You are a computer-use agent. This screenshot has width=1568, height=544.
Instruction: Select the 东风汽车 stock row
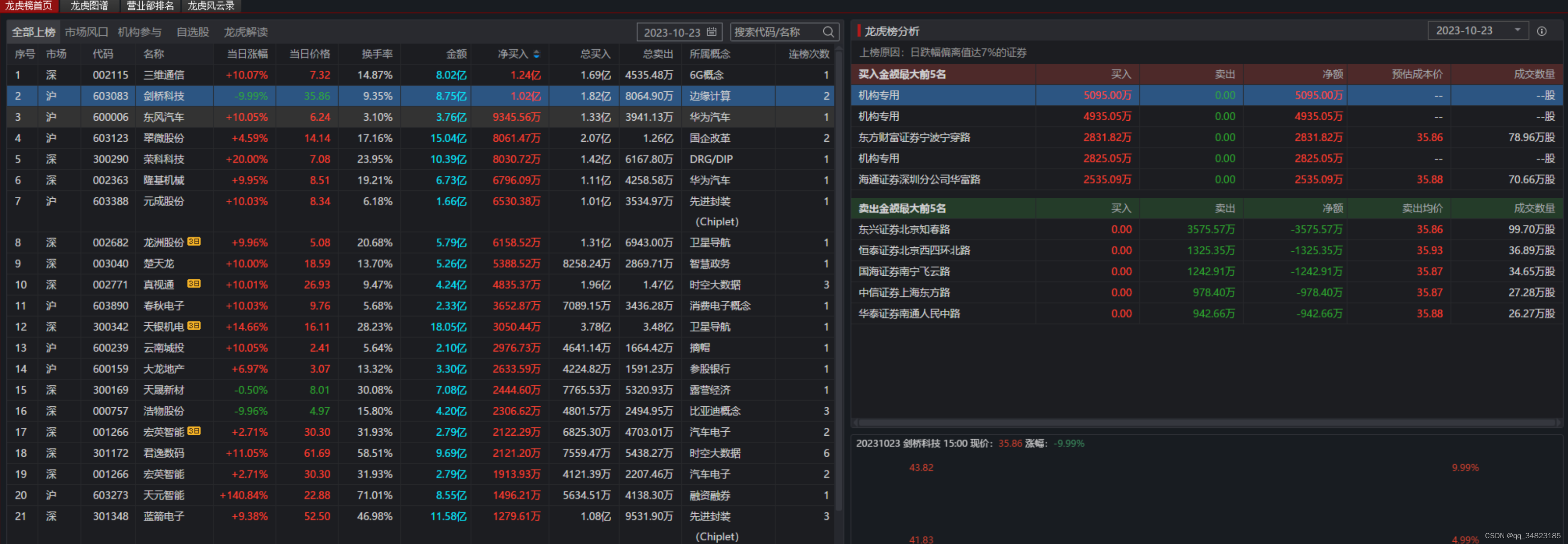click(163, 117)
